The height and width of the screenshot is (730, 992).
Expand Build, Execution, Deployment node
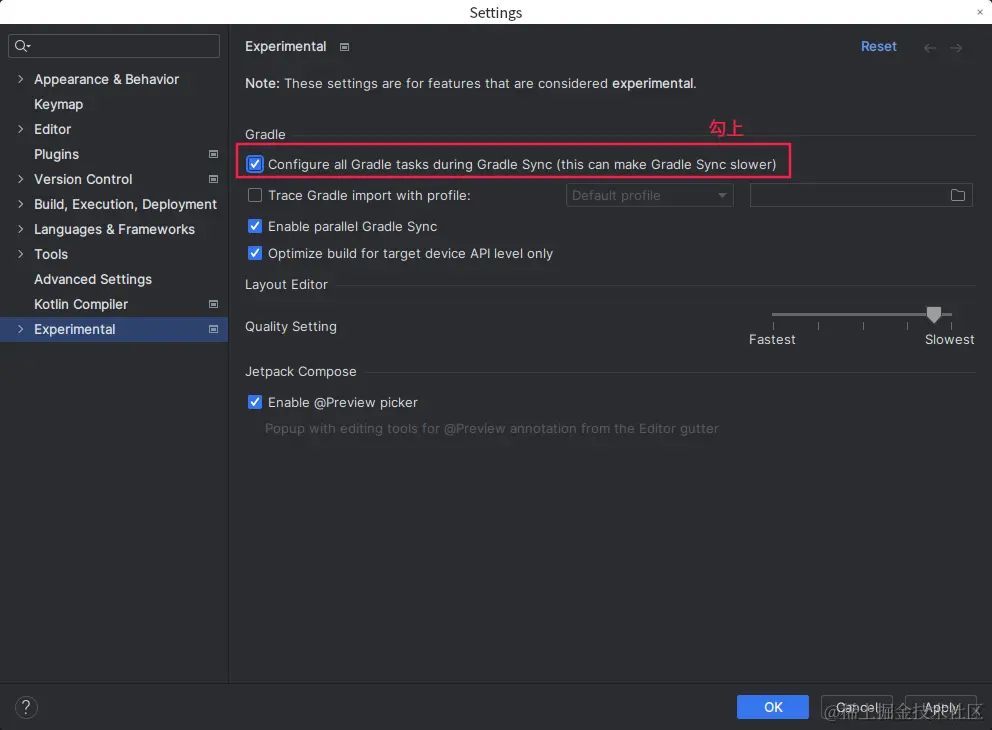[x=20, y=204]
